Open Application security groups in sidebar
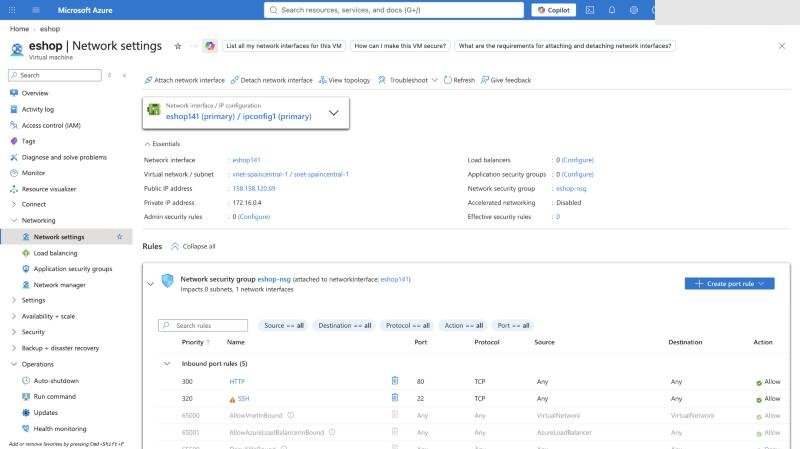This screenshot has width=800, height=449. [x=72, y=269]
